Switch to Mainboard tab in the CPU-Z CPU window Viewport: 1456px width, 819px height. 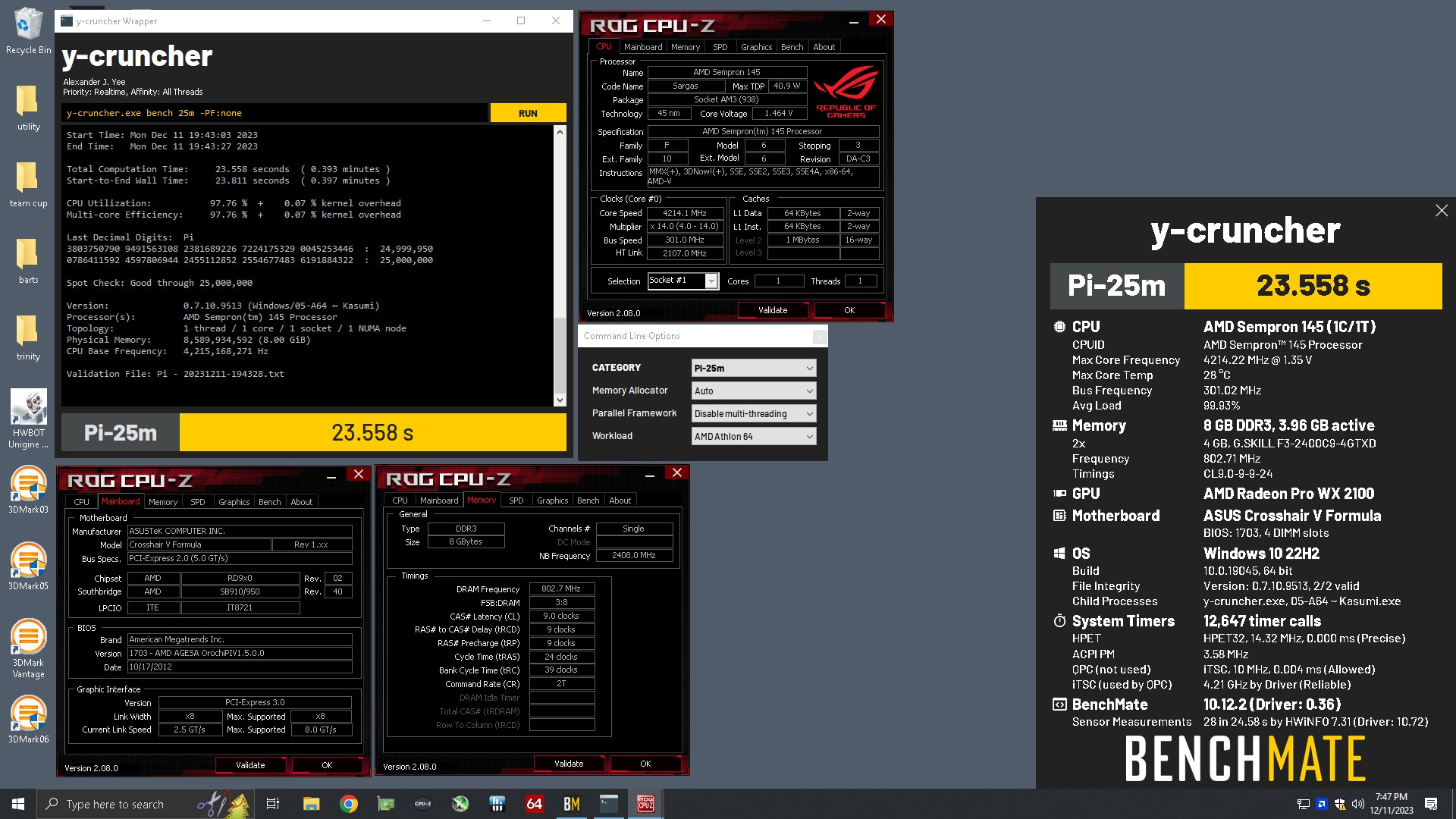(x=643, y=47)
